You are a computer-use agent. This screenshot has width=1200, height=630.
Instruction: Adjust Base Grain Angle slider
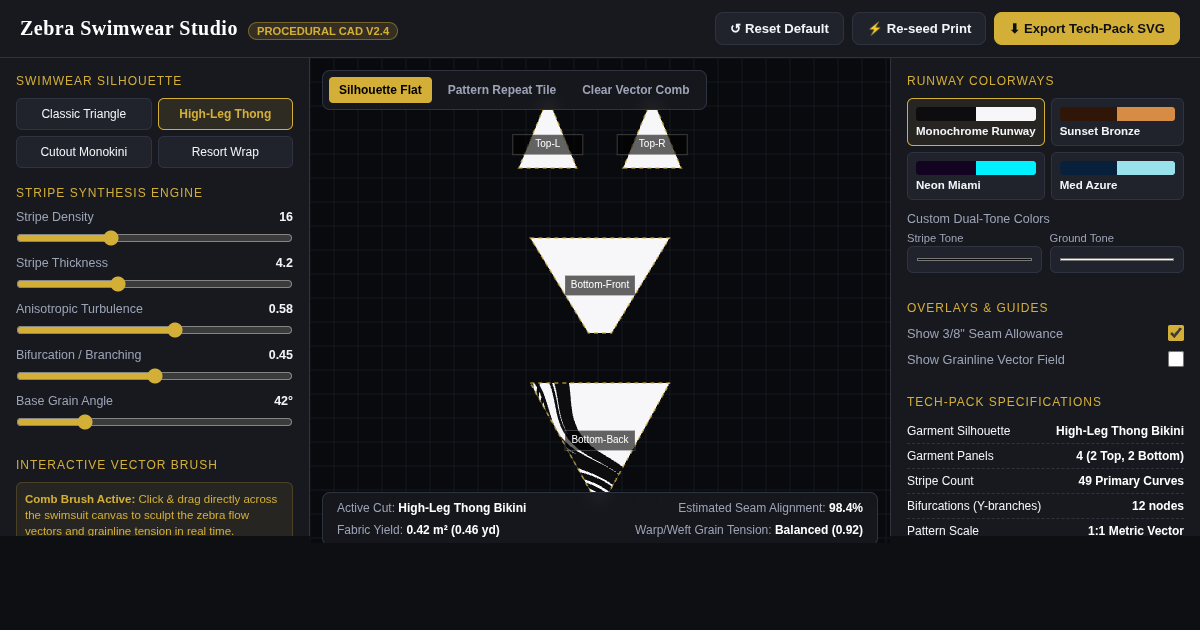point(154,422)
